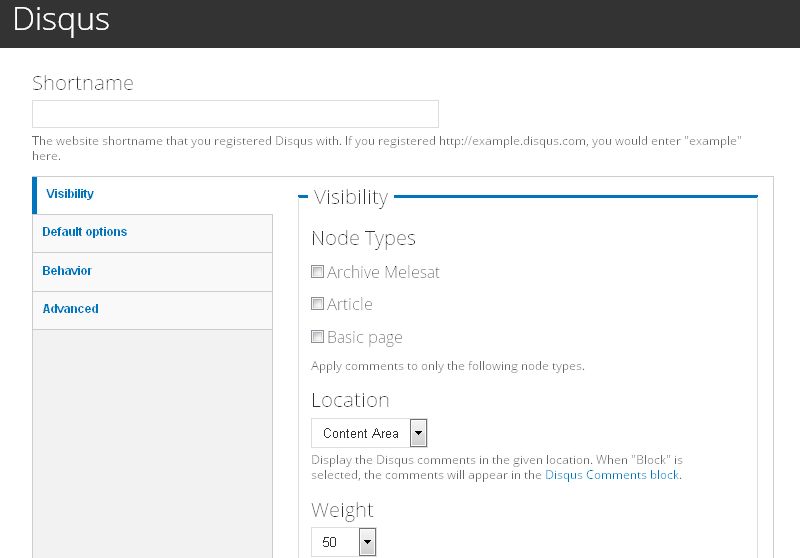Click the Basic page label text
The width and height of the screenshot is (800, 558).
click(x=364, y=338)
